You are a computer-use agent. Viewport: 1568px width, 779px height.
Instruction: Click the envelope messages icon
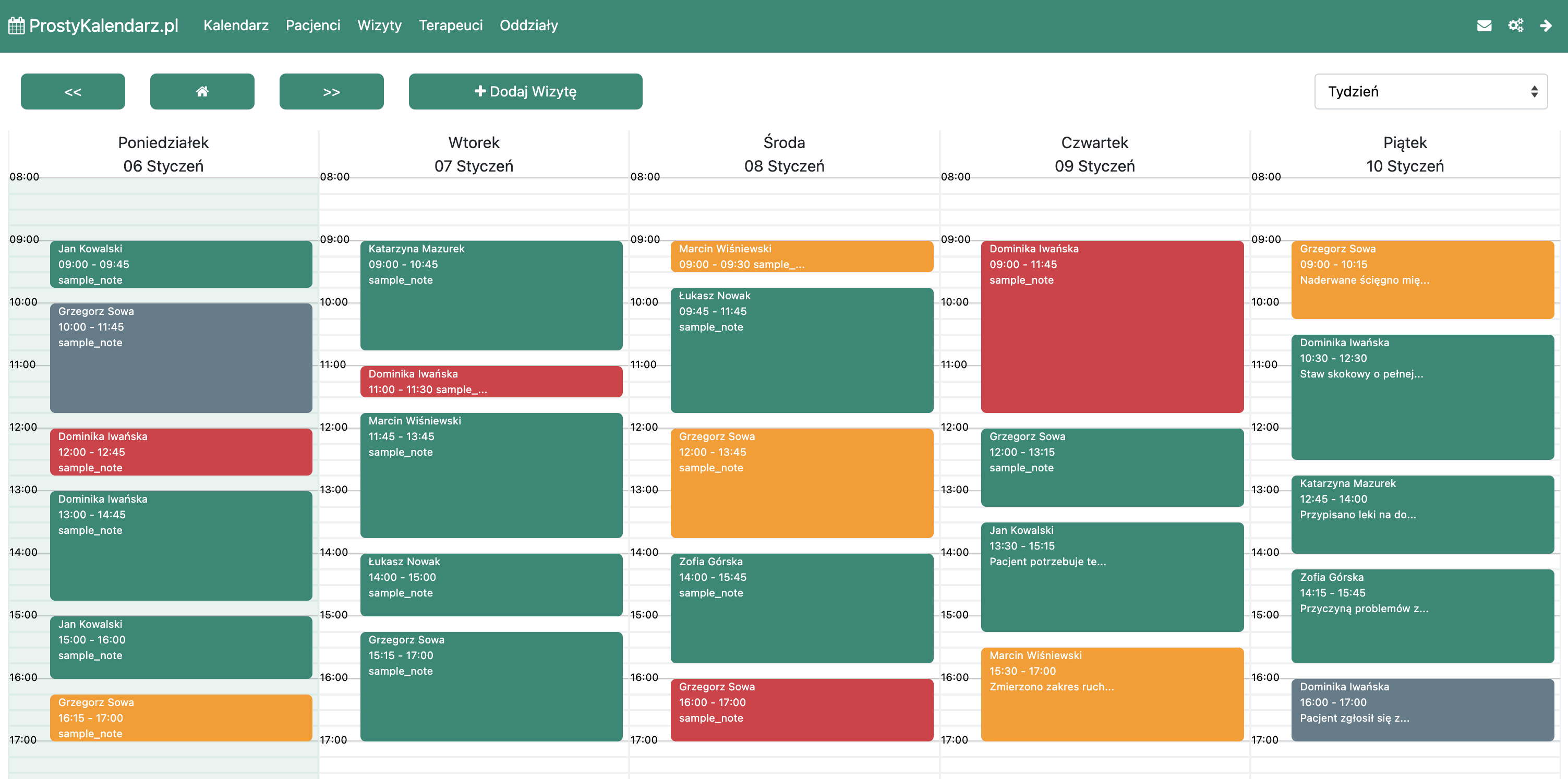pos(1484,26)
